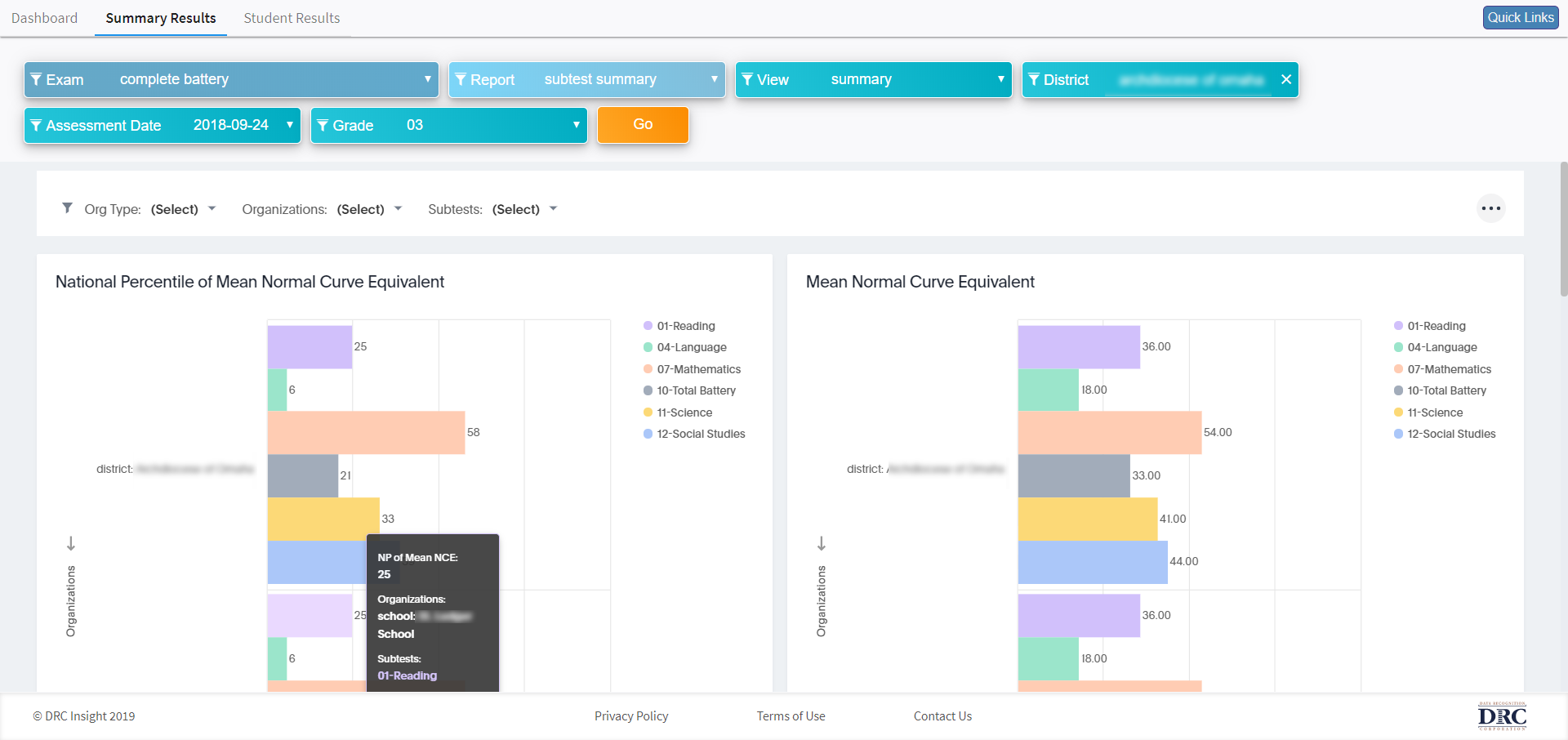Click the 58 Mathematics bar in left chart

coord(365,432)
